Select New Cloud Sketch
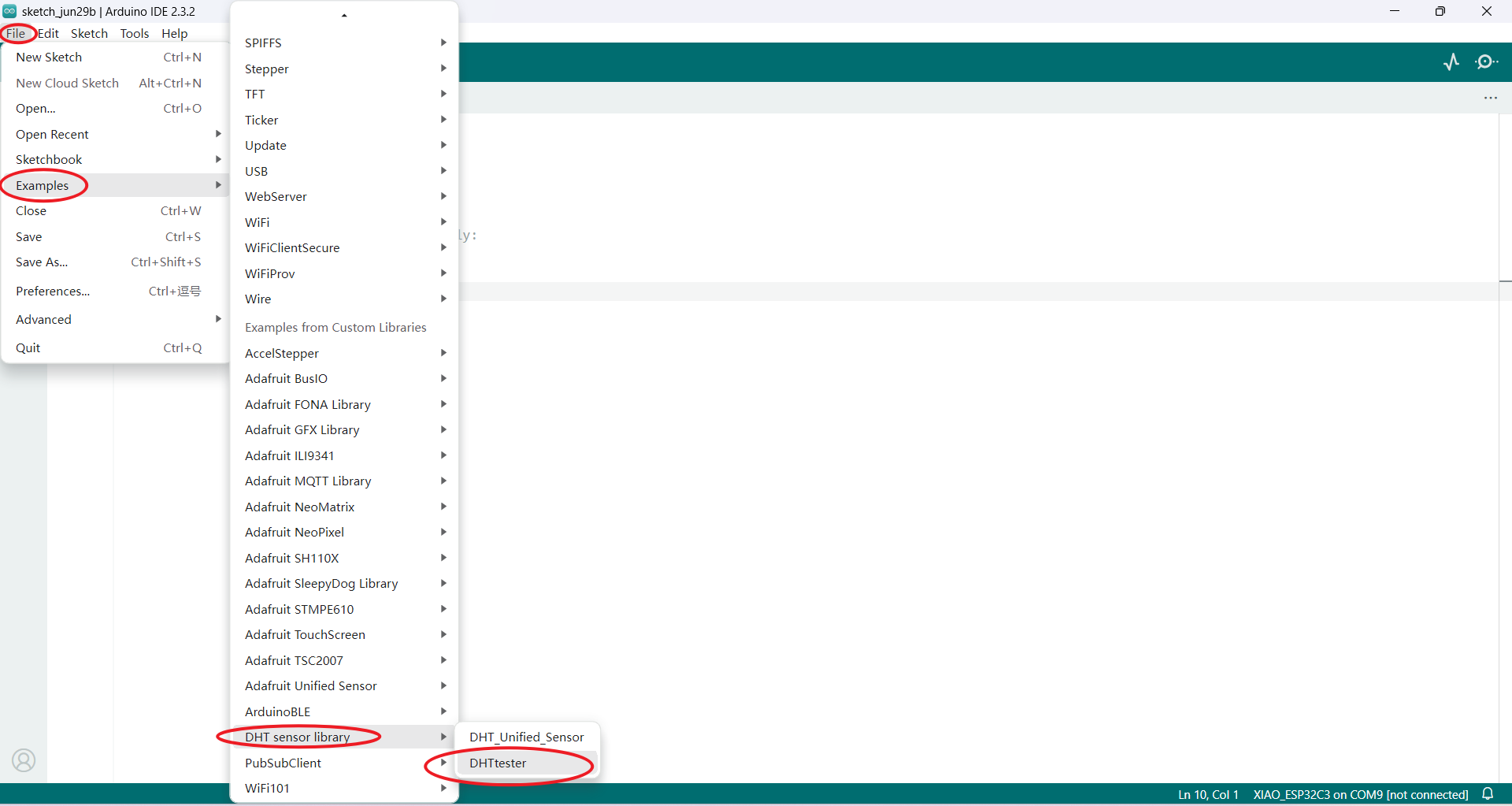The image size is (1512, 806). tap(115, 83)
